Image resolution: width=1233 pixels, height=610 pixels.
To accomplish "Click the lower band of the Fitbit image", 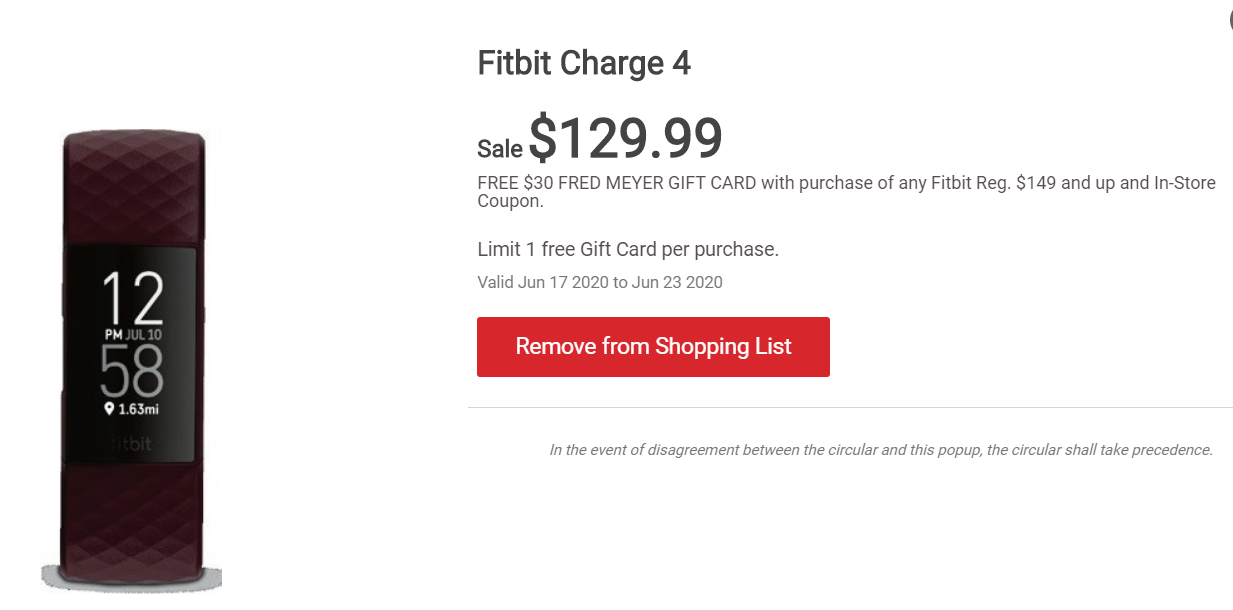I will 133,520.
